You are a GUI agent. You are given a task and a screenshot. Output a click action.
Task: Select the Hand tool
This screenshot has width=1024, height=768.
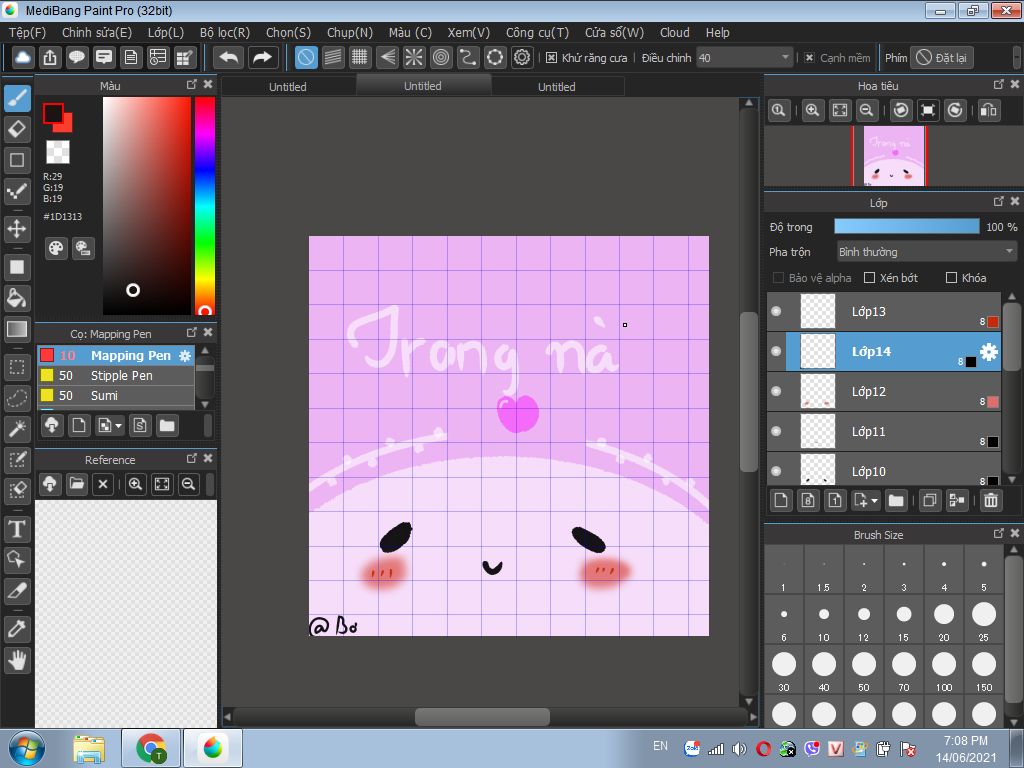17,660
